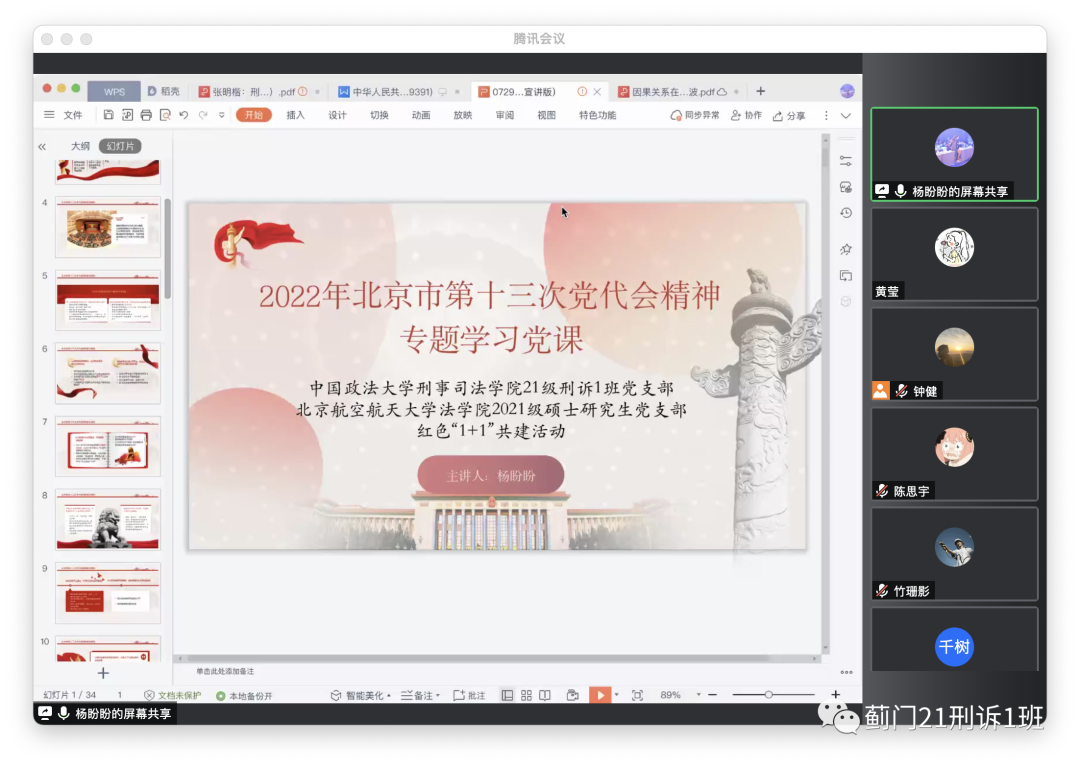Switch to the 张明楷 pdf document tab

pyautogui.click(x=258, y=92)
